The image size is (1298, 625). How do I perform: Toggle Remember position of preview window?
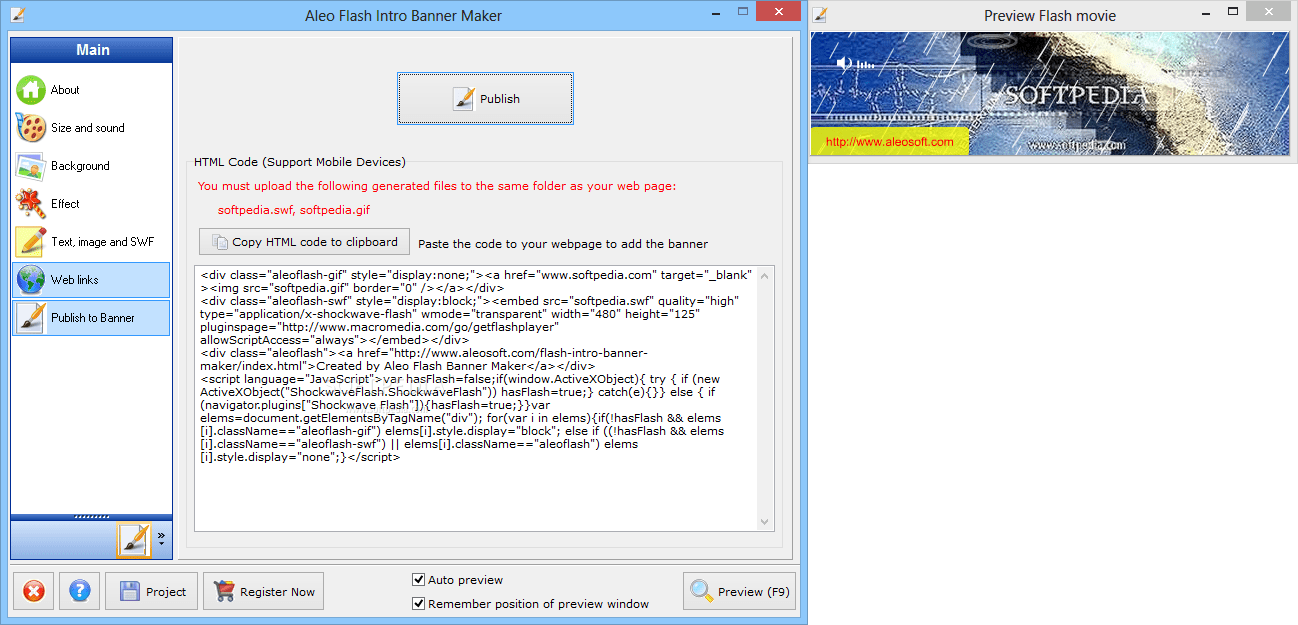coord(418,604)
